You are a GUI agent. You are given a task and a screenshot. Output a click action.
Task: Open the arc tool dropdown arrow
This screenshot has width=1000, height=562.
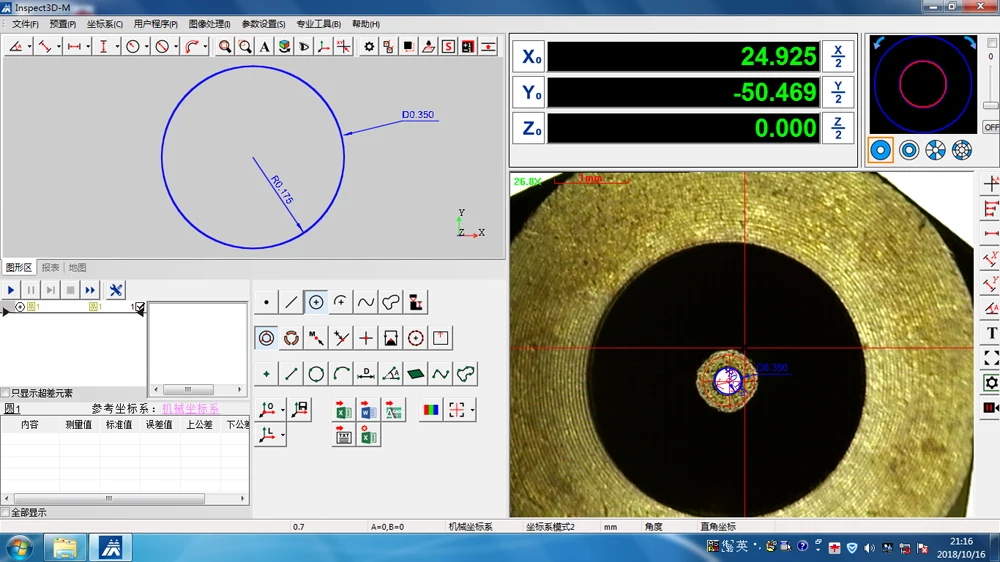coord(205,47)
